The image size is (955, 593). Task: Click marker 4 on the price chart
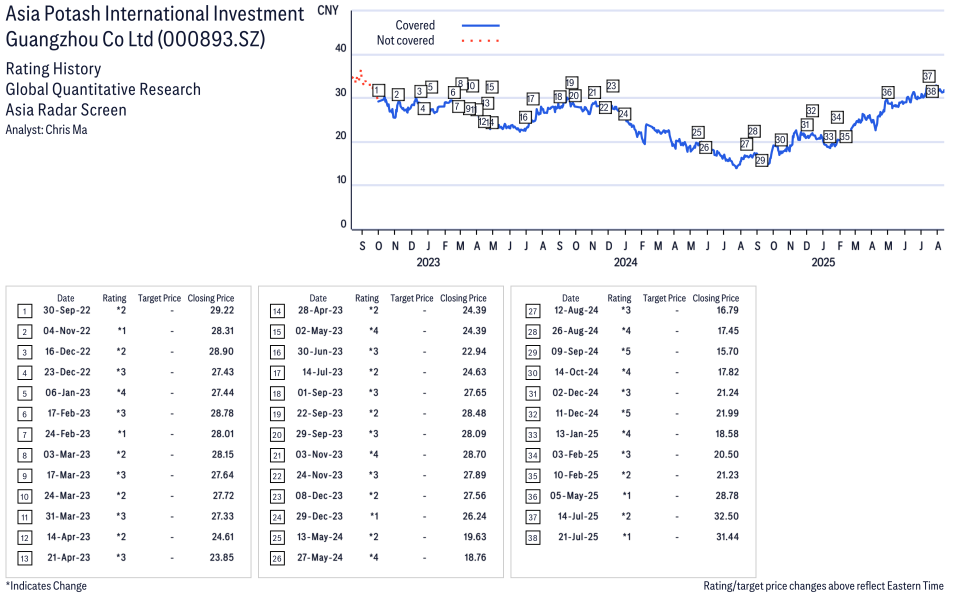coord(424,109)
